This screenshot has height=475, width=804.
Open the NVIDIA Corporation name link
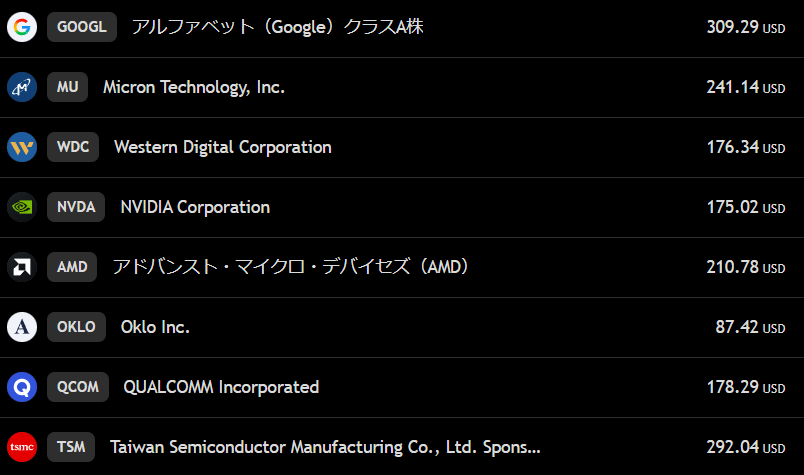pos(195,207)
